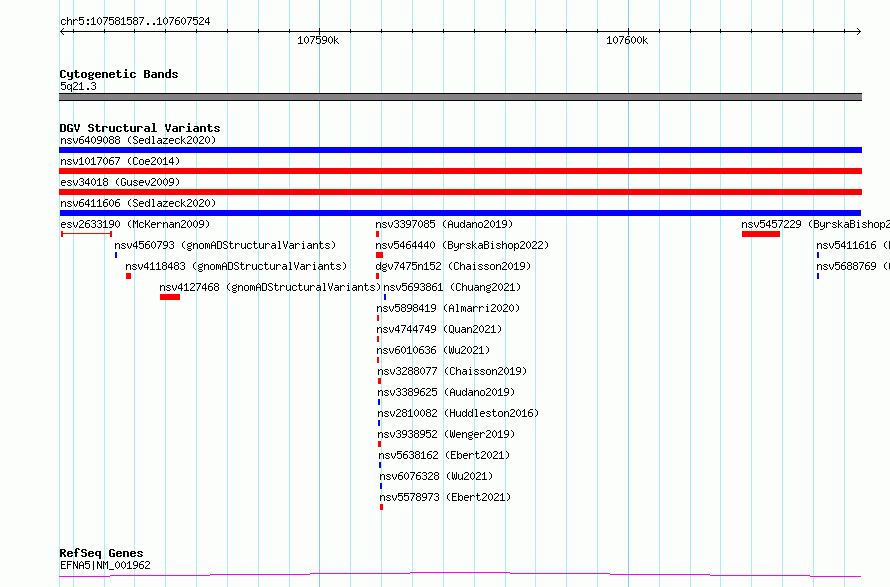Click the nsv6409088 (Sedlazeck2020) blue variant bar
The image size is (890, 587).
(x=460, y=150)
